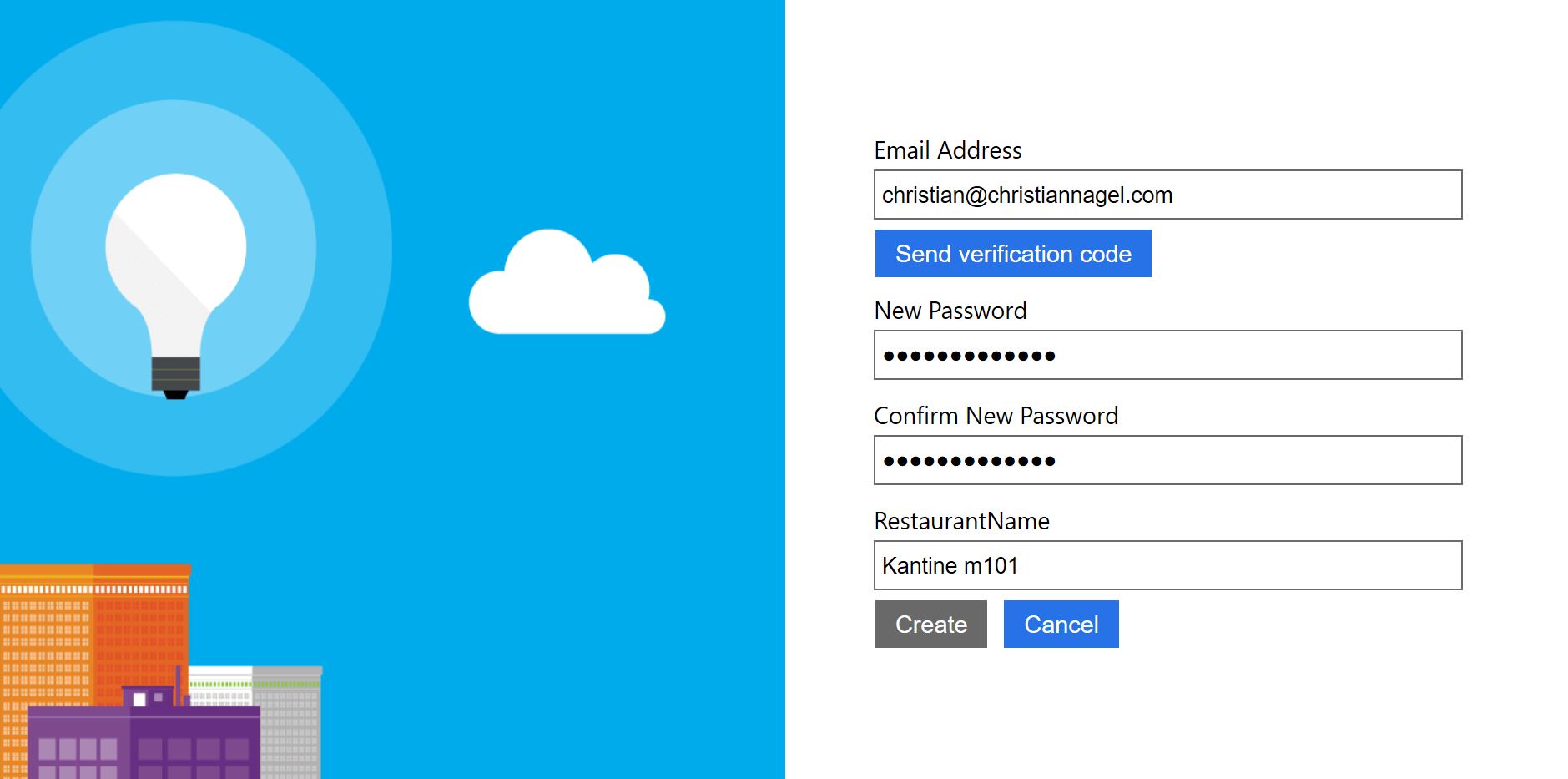Viewport: 1568px width, 779px height.
Task: Click the white cloud graphic
Action: coord(566,288)
